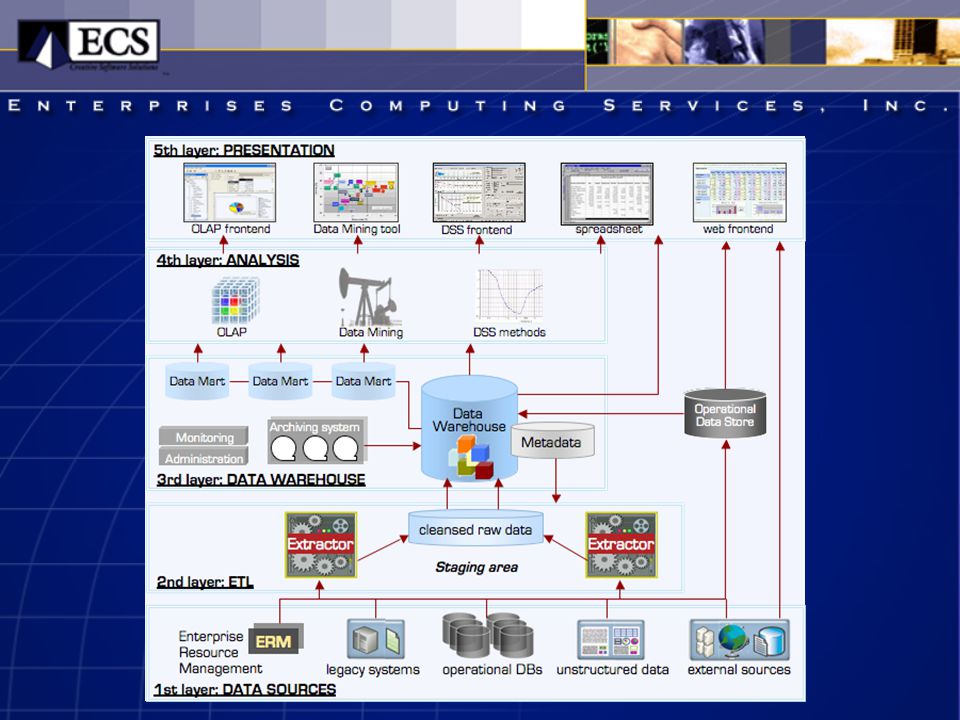Screen dimensions: 960x720
Task: Click the legacy systems icon
Action: (376, 639)
